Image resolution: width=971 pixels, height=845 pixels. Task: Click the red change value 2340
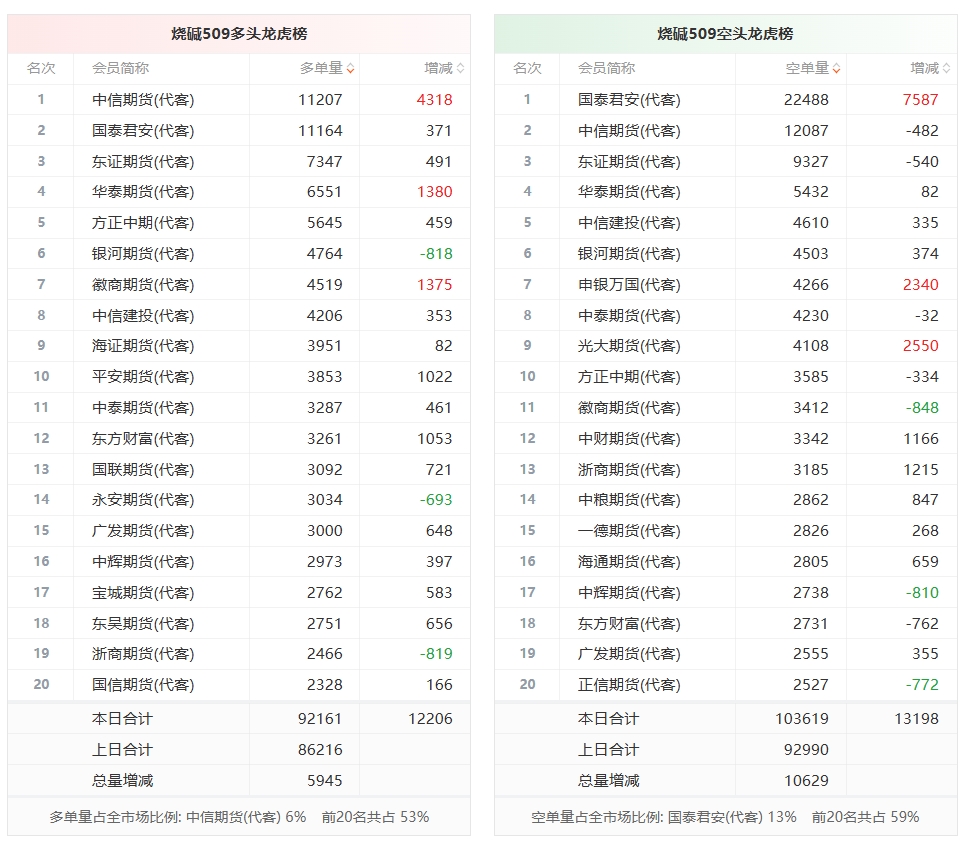921,285
